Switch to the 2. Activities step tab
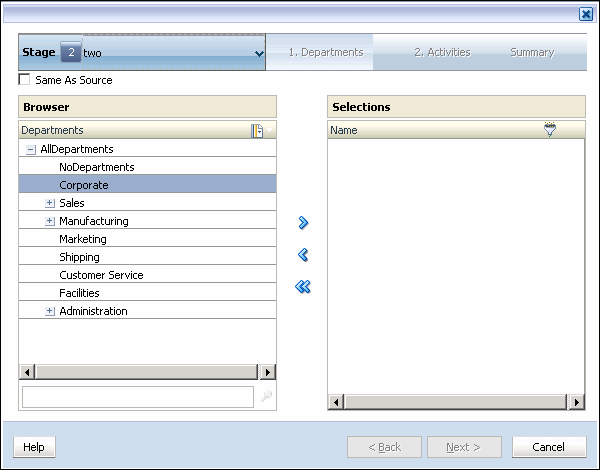The height and width of the screenshot is (470, 600). [442, 52]
